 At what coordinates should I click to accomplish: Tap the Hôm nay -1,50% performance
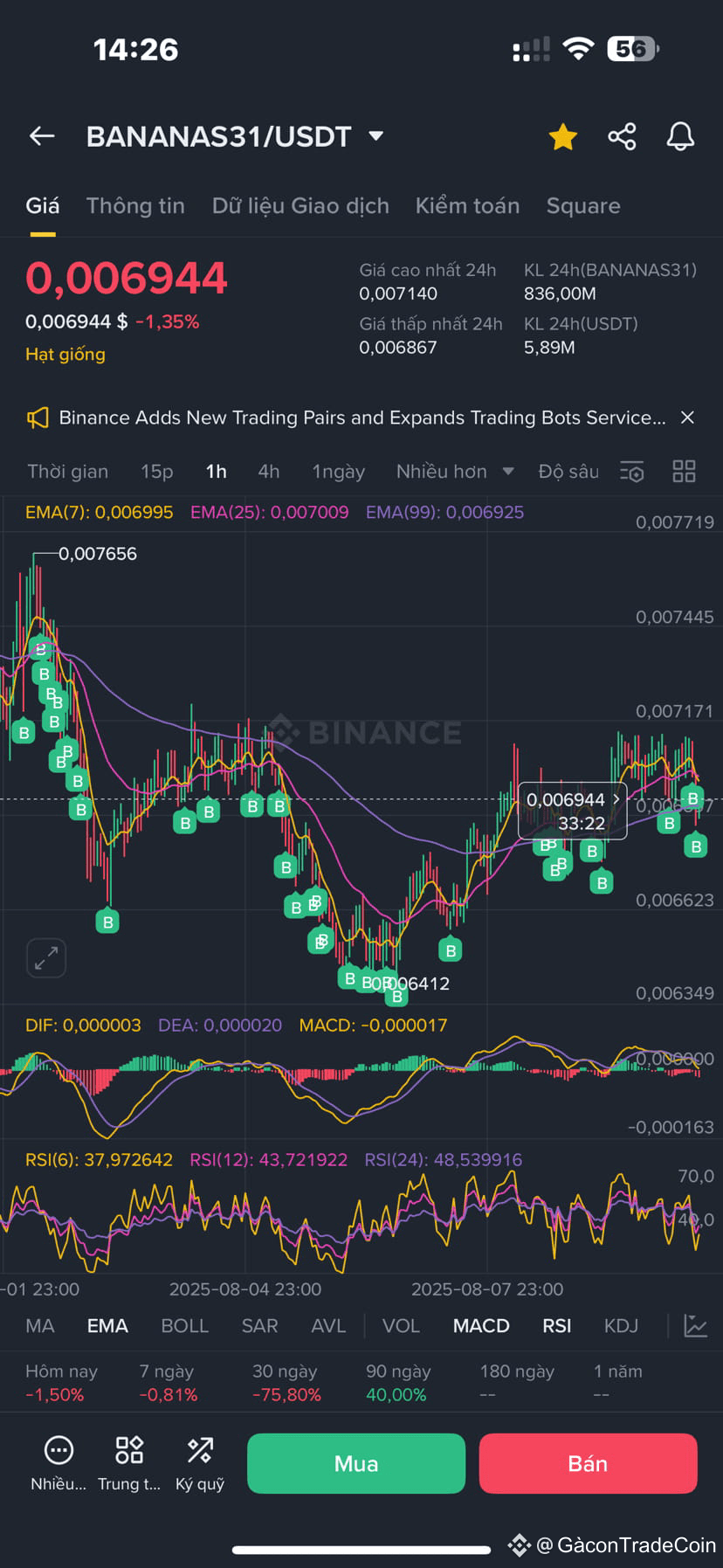pyautogui.click(x=61, y=1383)
